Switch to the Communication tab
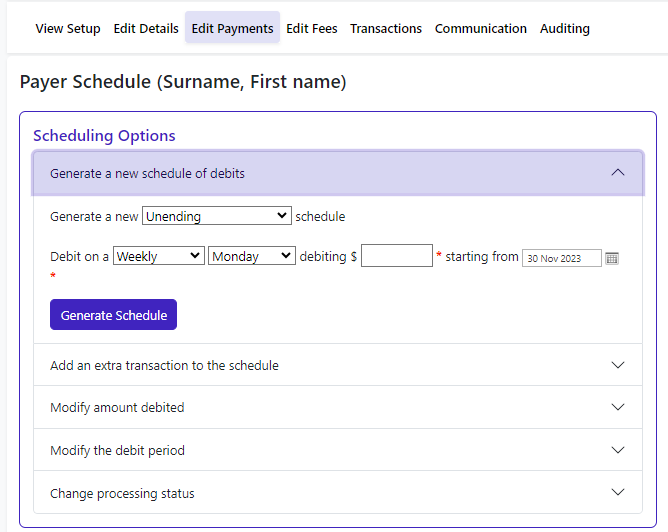 pyautogui.click(x=480, y=29)
